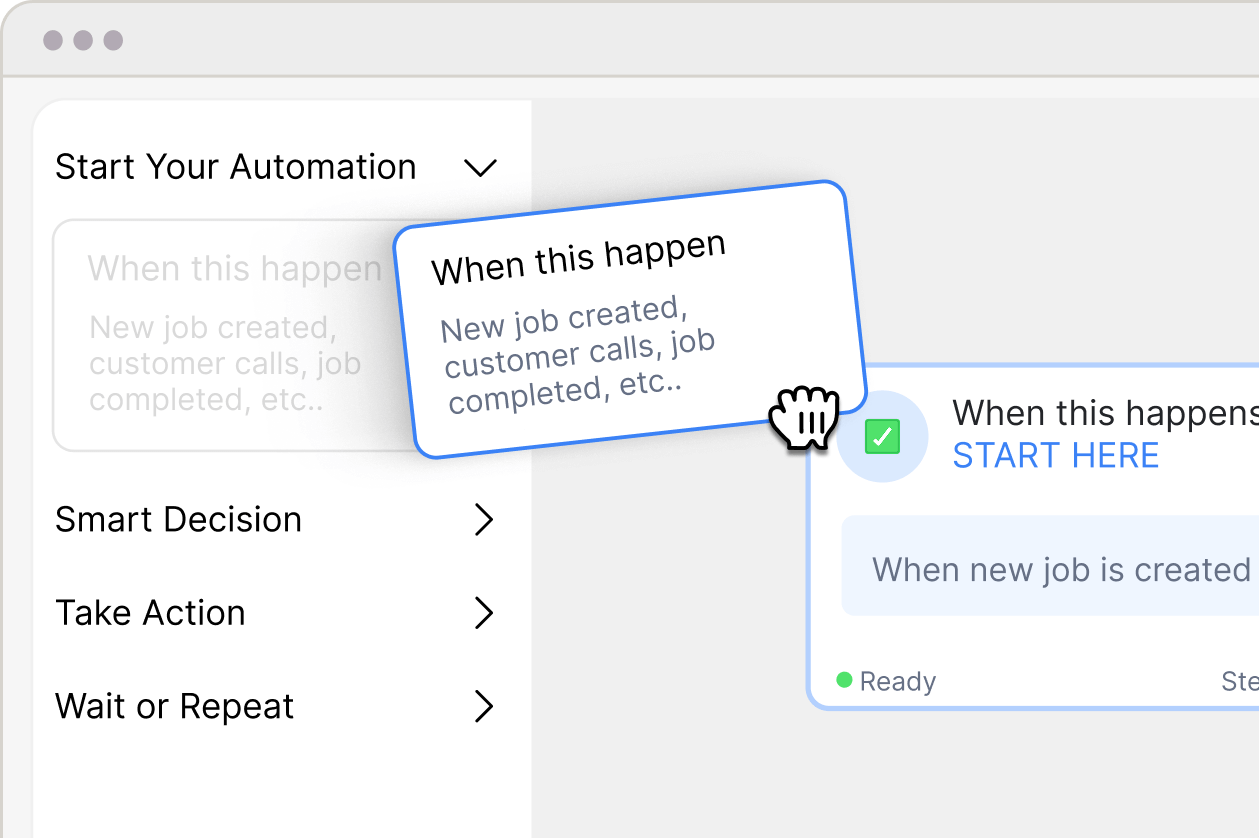Click the Start Your Automation heading

[236, 167]
